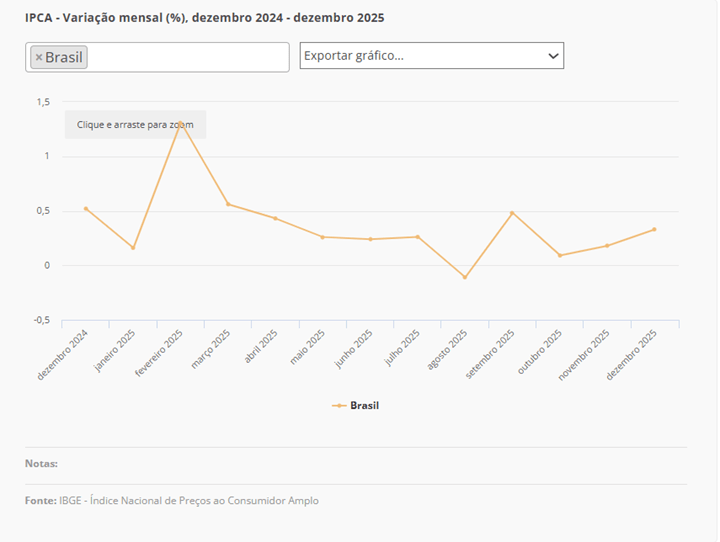Viewport: 720px width, 542px height.
Task: Click the maio 2025 data point
Action: point(322,237)
